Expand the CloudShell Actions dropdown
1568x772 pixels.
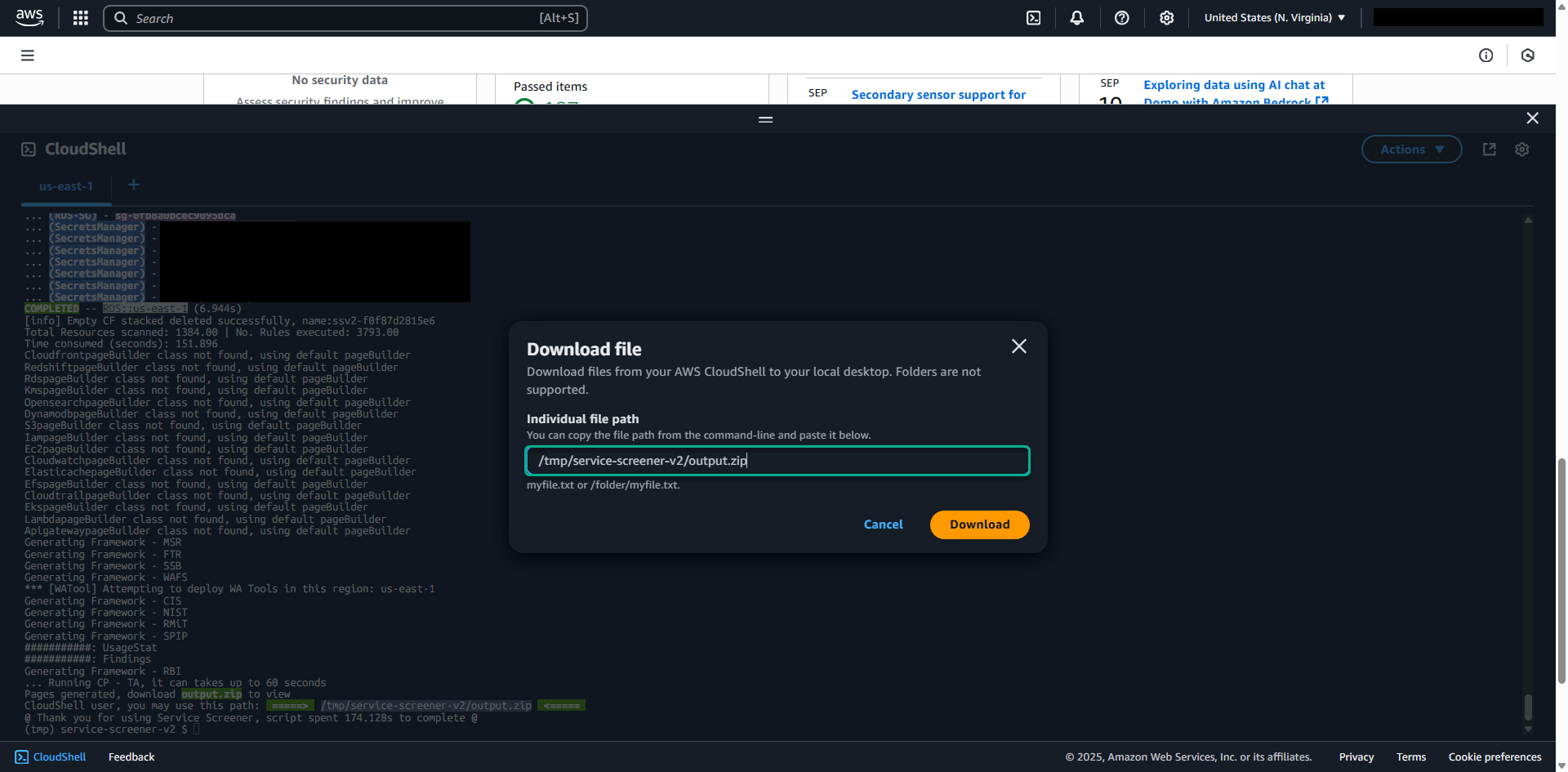[1411, 149]
